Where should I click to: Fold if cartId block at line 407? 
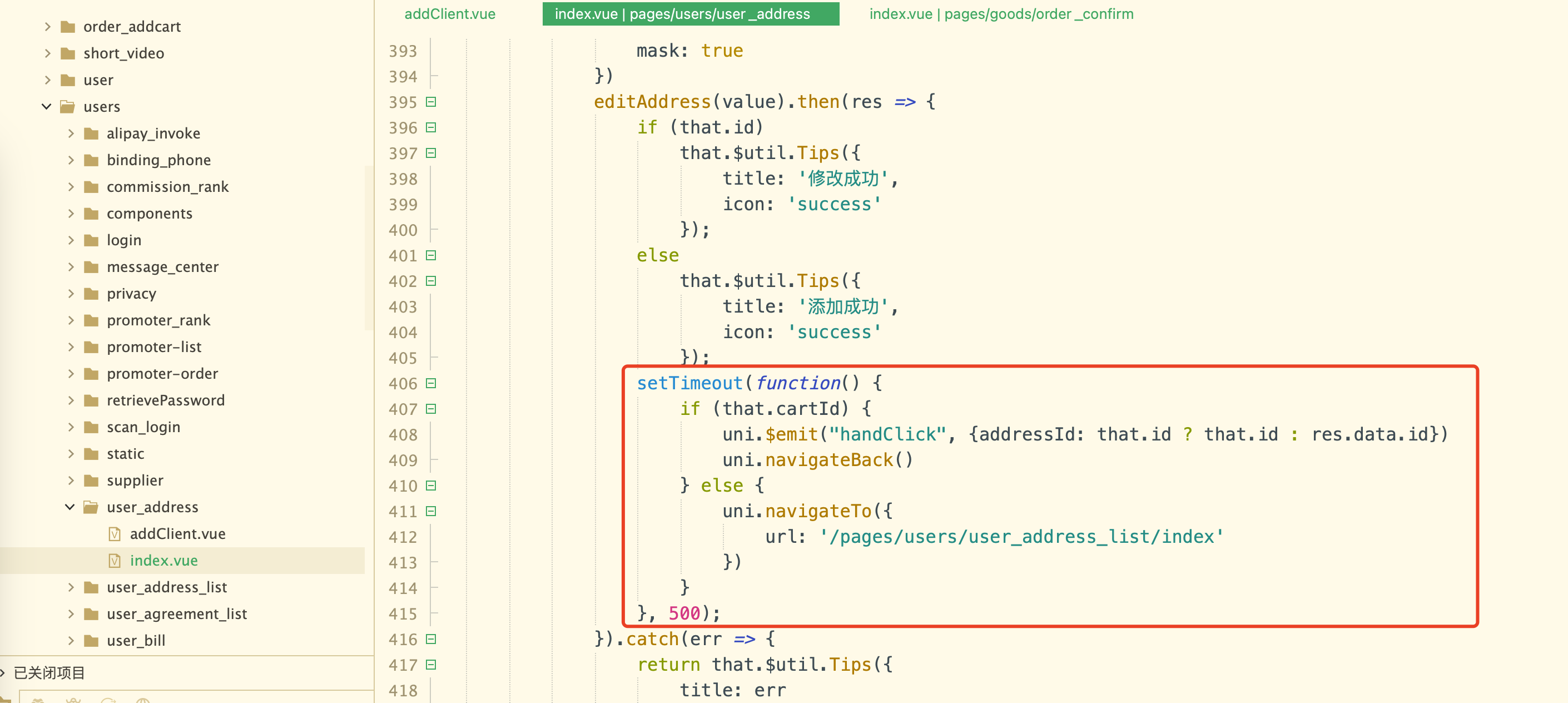click(x=431, y=408)
